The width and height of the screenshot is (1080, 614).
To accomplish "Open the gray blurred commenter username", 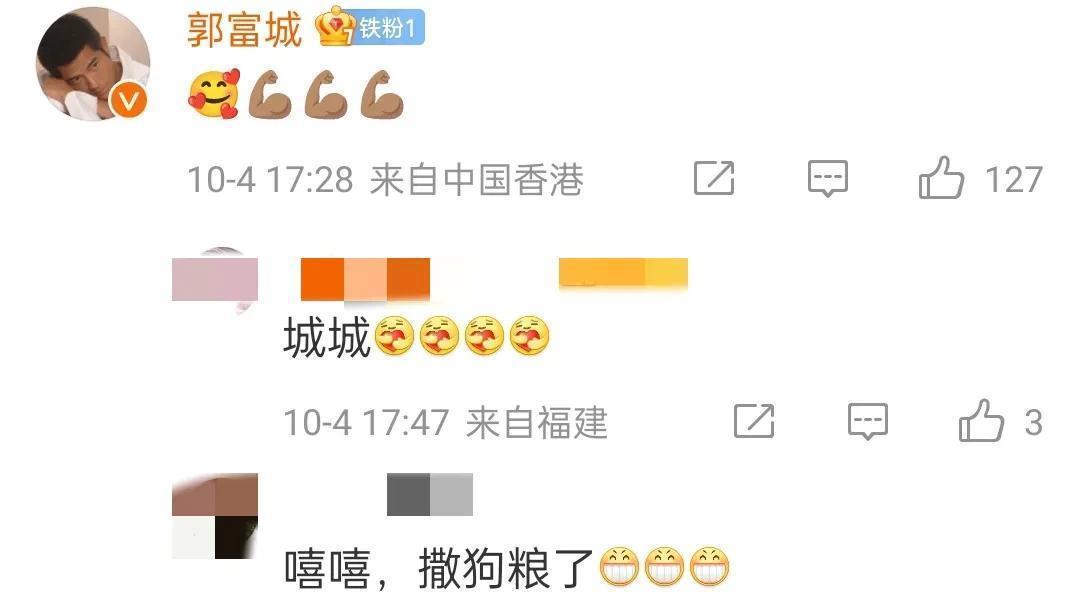I will click(430, 494).
